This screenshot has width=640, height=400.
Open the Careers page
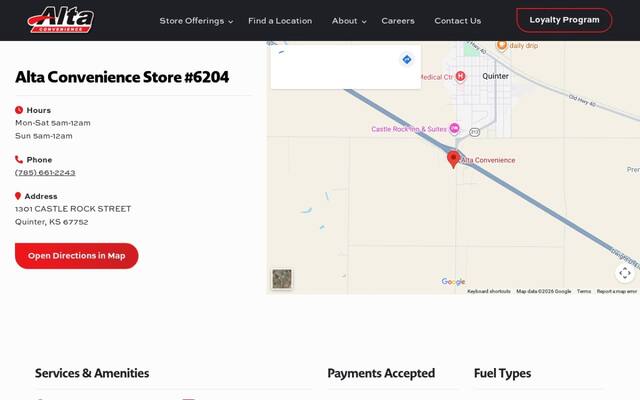(398, 21)
